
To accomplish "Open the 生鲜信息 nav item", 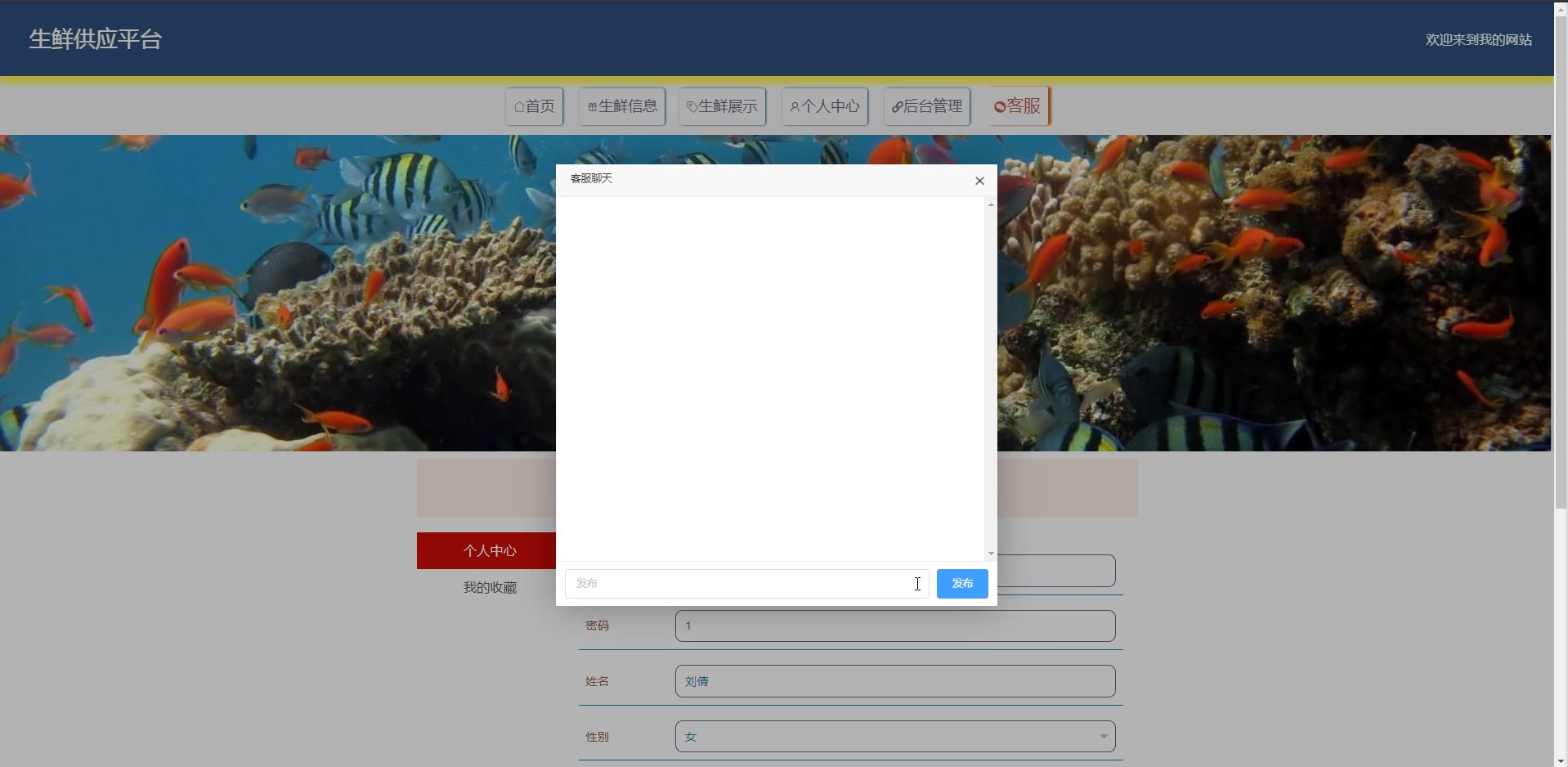I will 622,106.
